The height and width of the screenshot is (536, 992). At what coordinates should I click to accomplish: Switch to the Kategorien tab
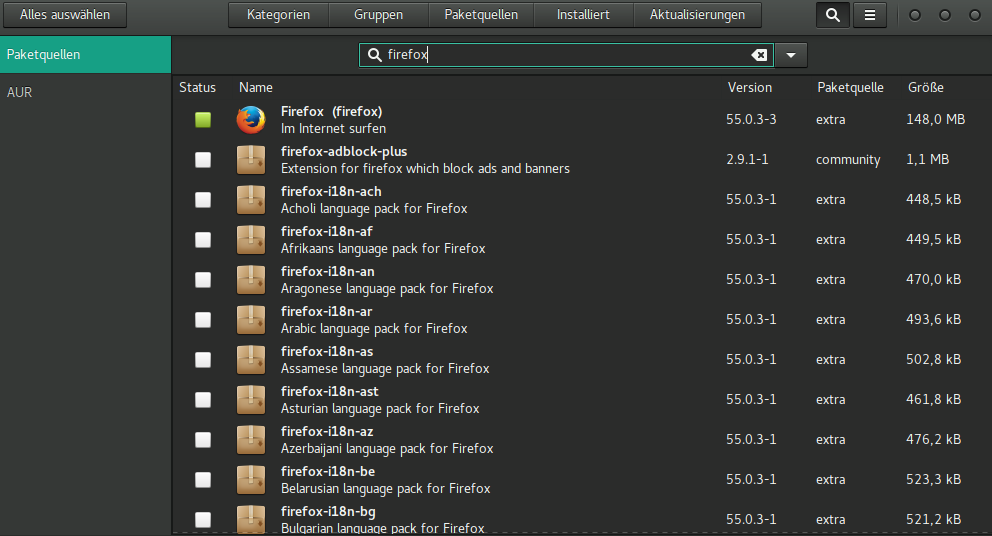pos(278,15)
